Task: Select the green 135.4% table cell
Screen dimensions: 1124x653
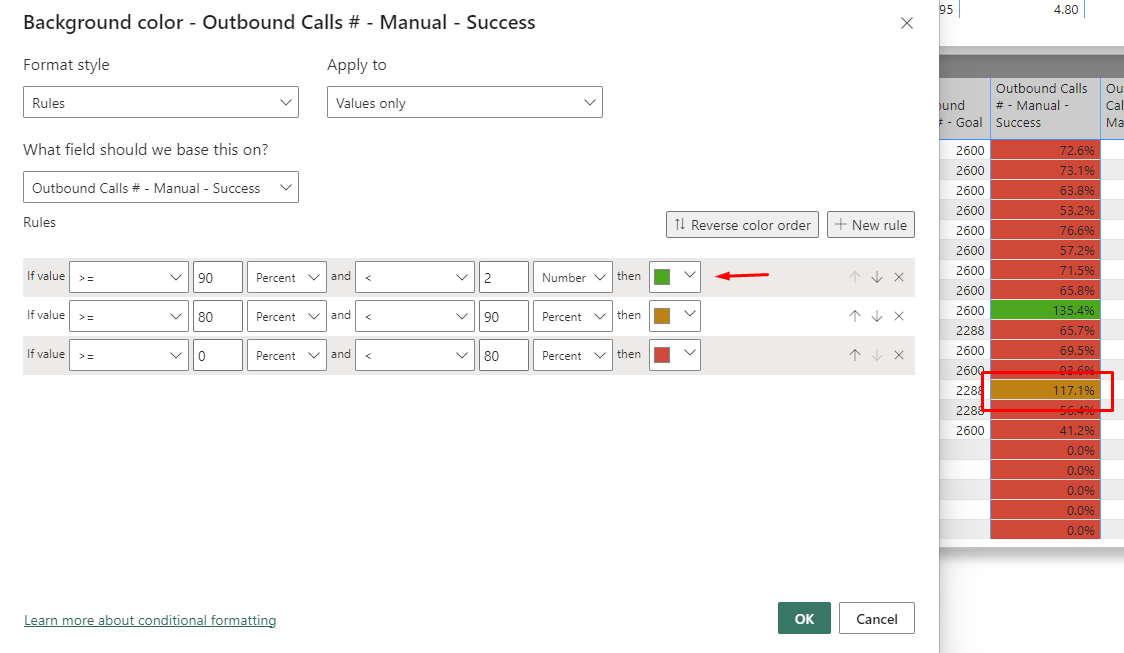Action: (x=1045, y=310)
